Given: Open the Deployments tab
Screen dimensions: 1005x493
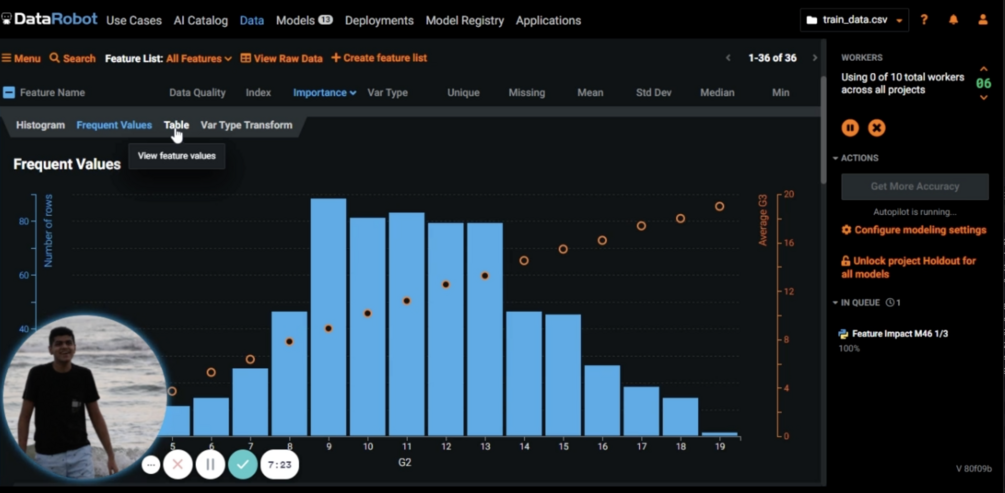Looking at the screenshot, I should [379, 21].
